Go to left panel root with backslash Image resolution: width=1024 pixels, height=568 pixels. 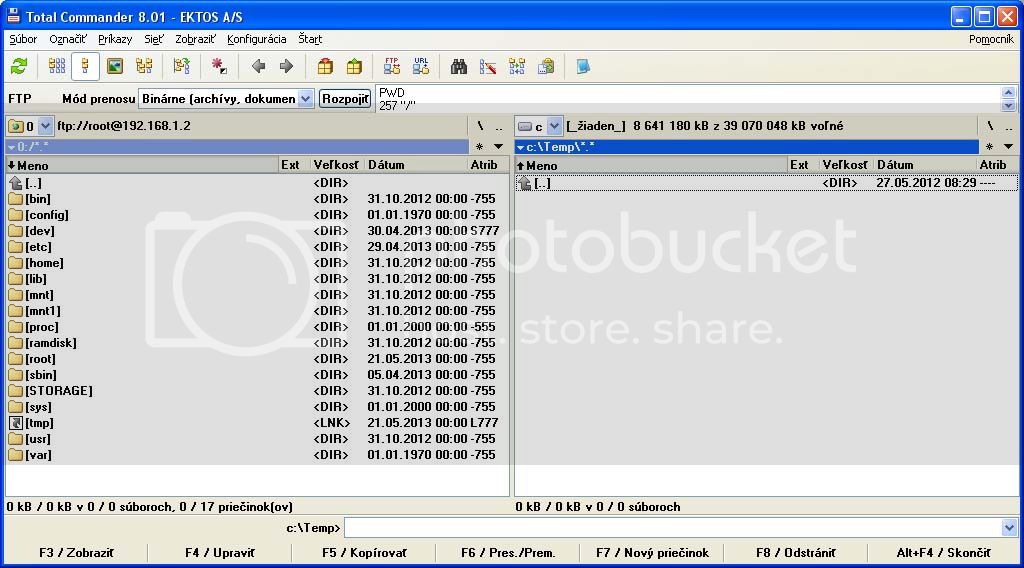[x=480, y=126]
